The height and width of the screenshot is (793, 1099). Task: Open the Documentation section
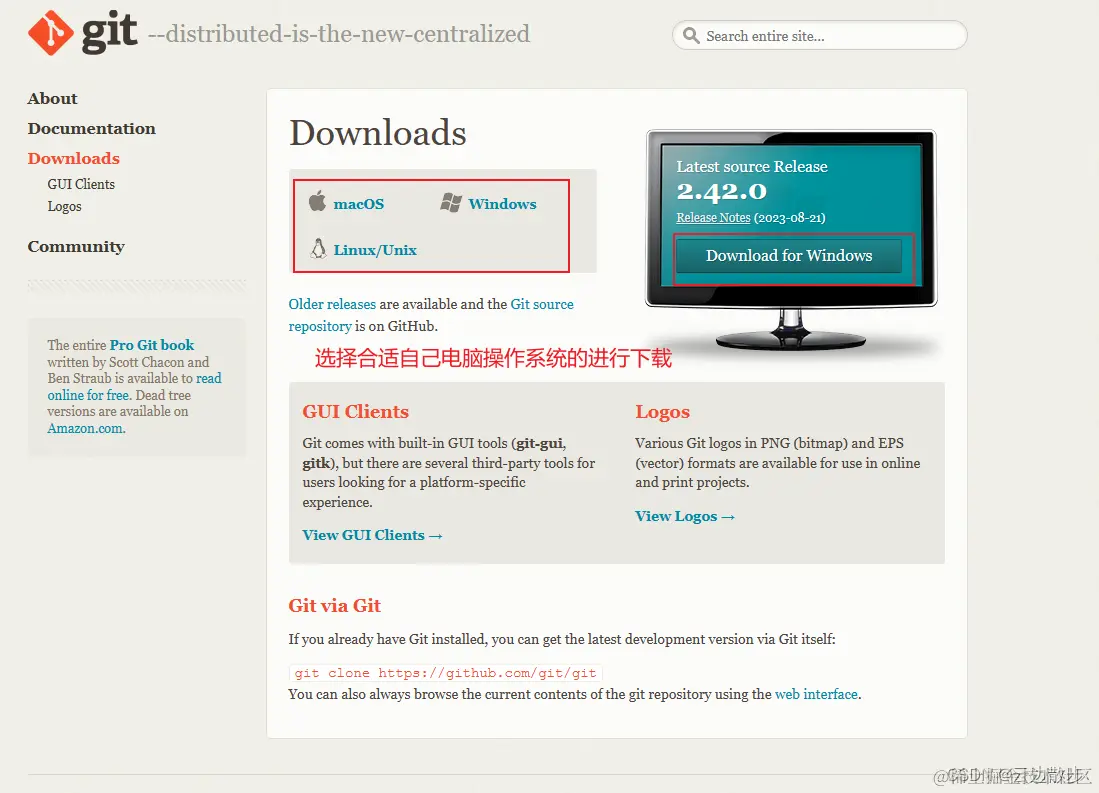coord(92,128)
